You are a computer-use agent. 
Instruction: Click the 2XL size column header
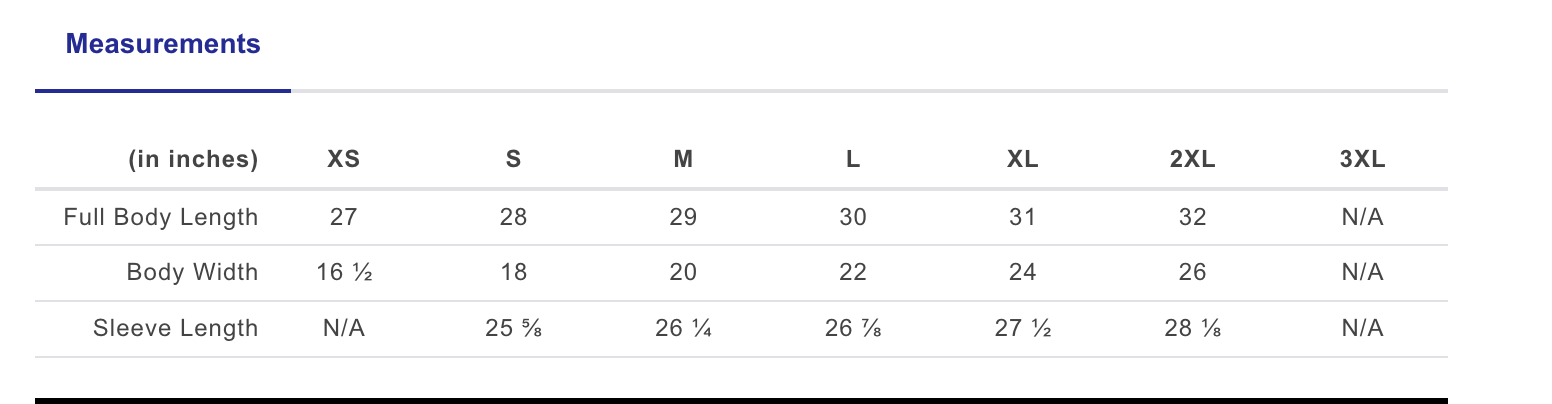pos(1192,159)
